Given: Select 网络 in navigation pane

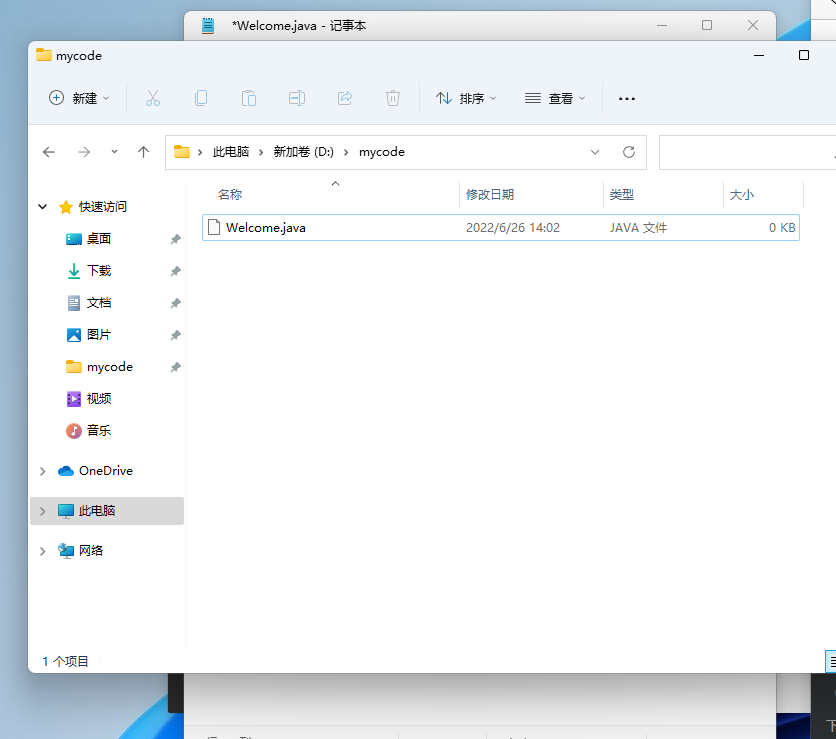Looking at the screenshot, I should click(x=91, y=551).
